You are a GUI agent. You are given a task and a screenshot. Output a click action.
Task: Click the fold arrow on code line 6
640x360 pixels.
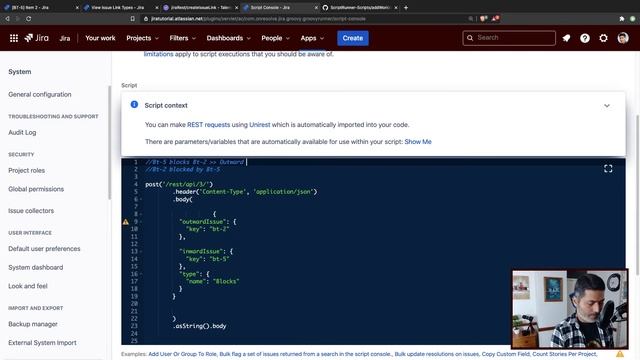[141, 199]
